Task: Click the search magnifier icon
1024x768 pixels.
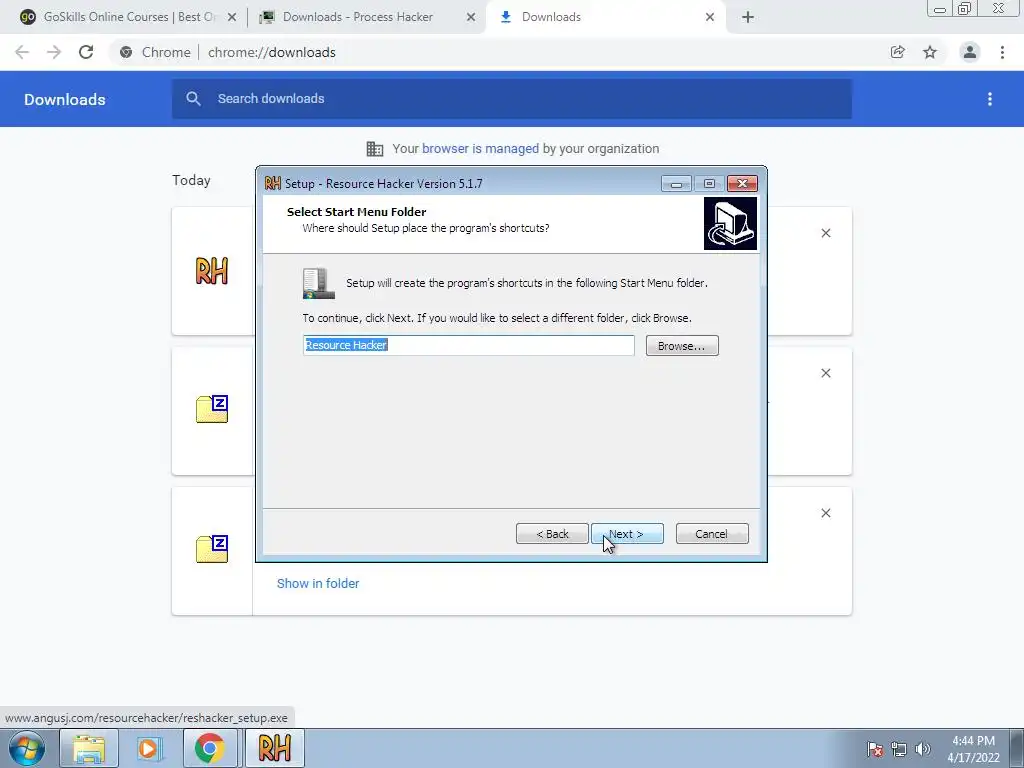Action: pyautogui.click(x=193, y=99)
